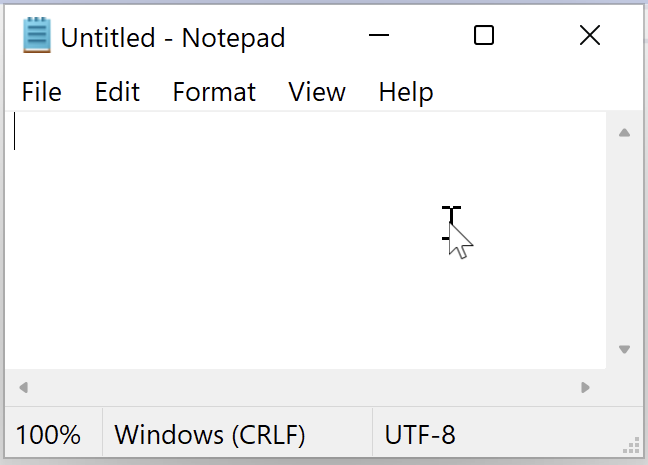Click the UTF-8 encoding indicator
This screenshot has width=648, height=465.
point(420,435)
